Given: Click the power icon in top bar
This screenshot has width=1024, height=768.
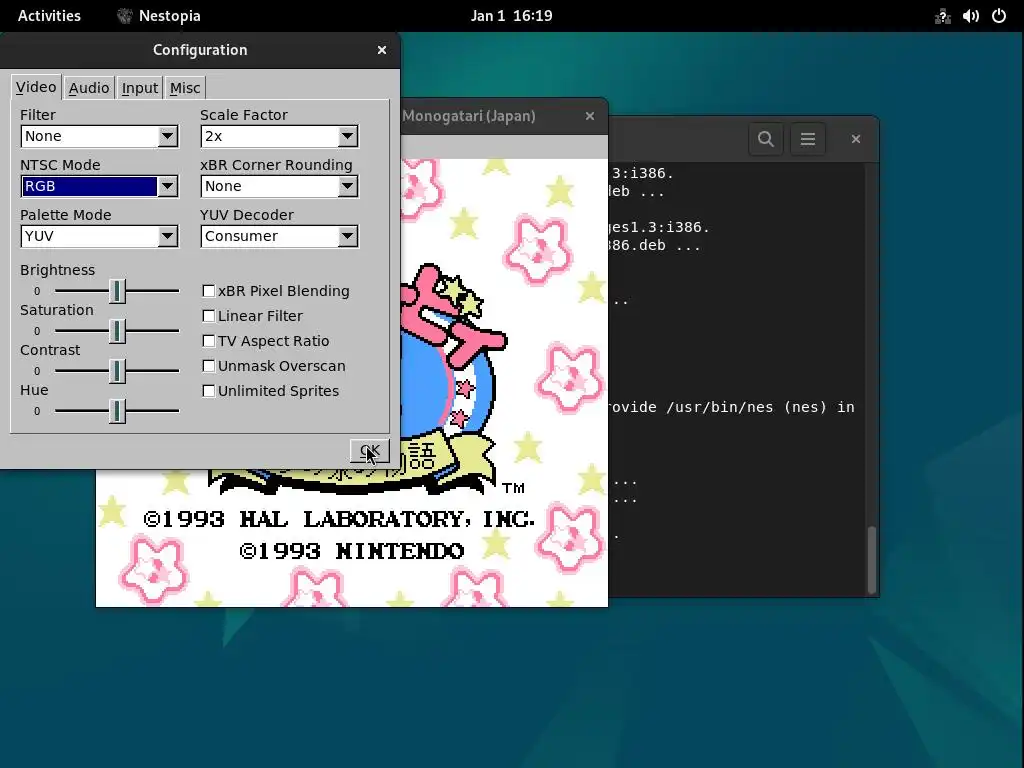Looking at the screenshot, I should click(x=999, y=16).
